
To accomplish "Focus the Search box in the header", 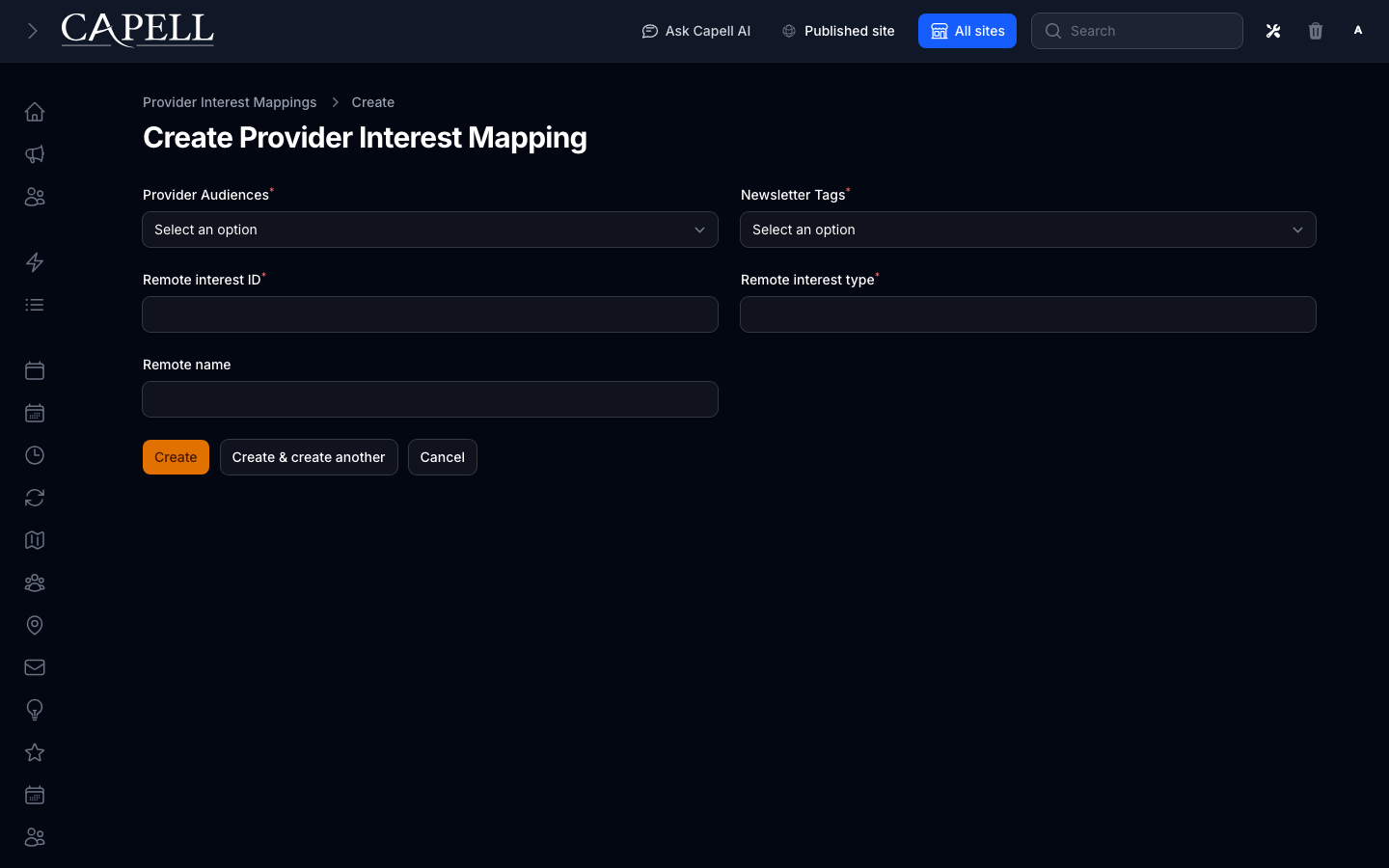I will tap(1137, 31).
